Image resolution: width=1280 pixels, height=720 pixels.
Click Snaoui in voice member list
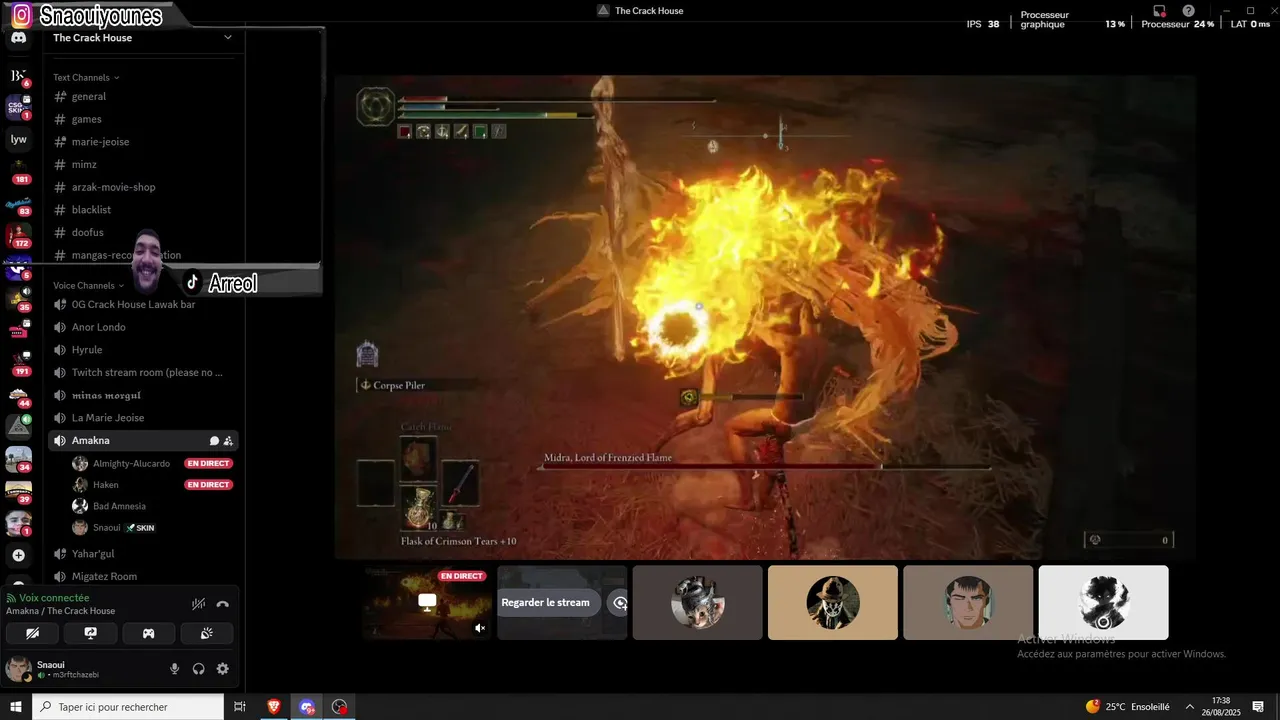pos(106,528)
